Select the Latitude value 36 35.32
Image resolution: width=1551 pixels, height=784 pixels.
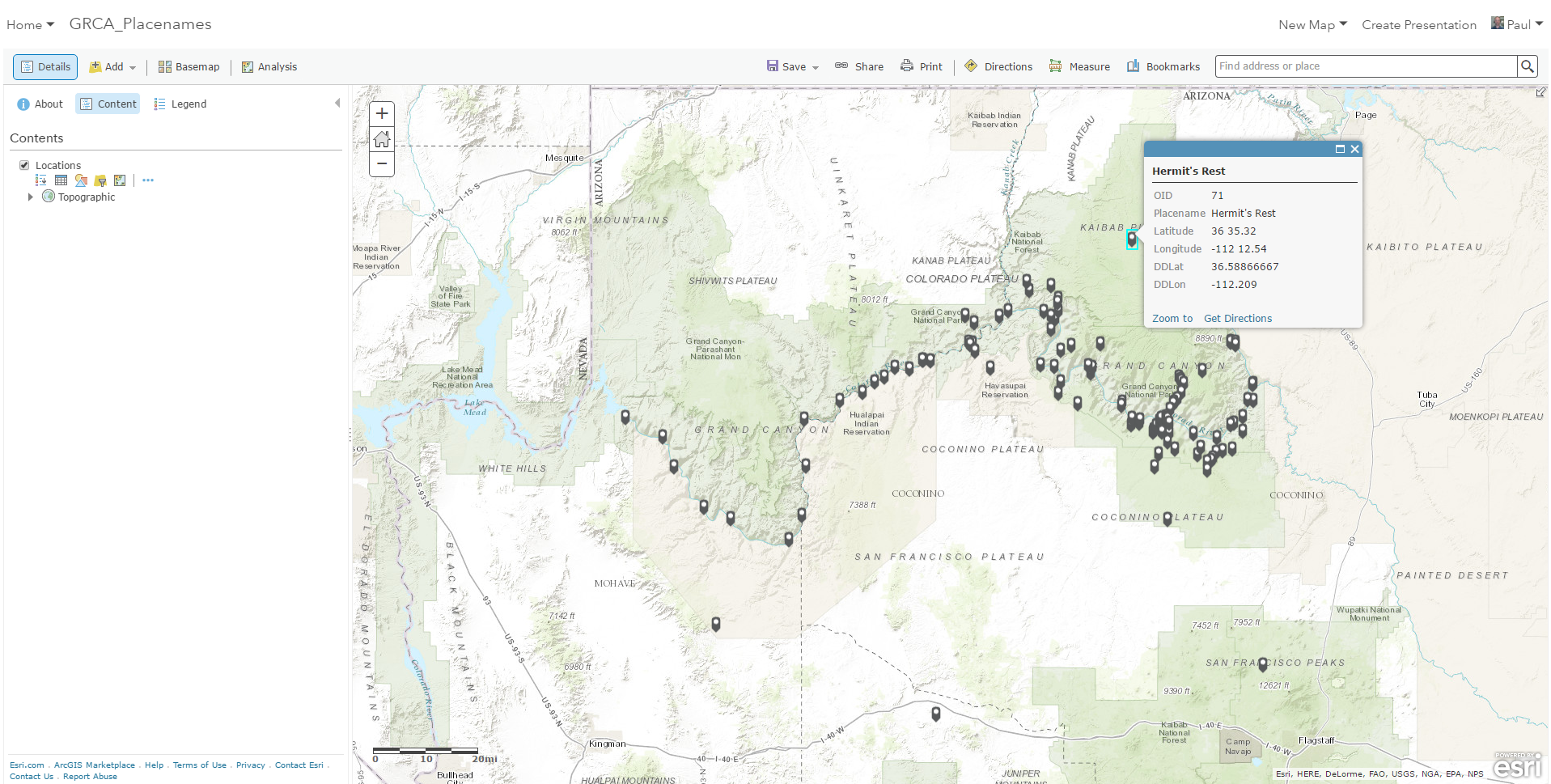[x=1234, y=231]
